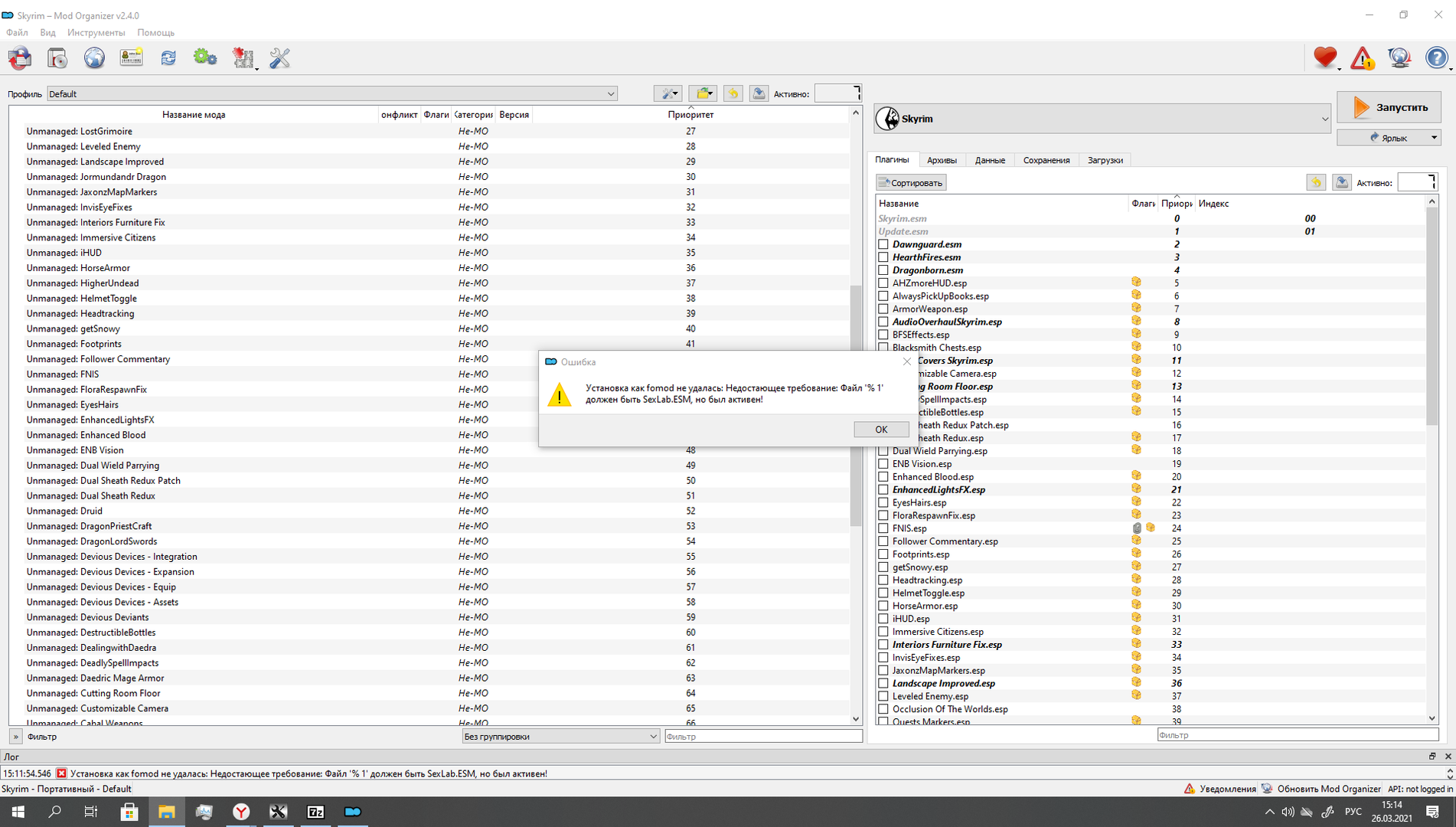Tick the HearthFires.esm checkbox
This screenshot has height=827, width=1456.
[883, 257]
